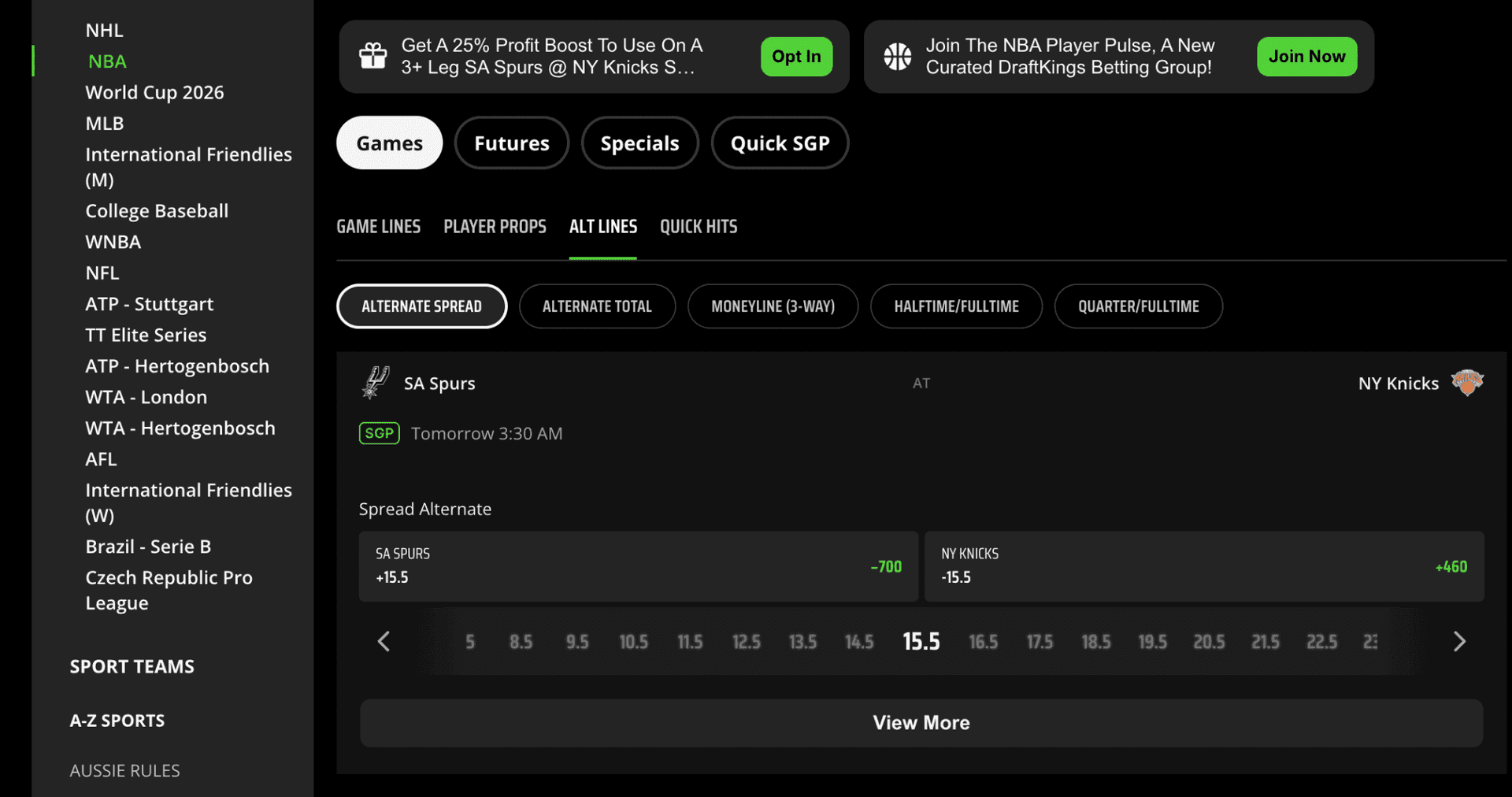Open MLB in the sidebar
The image size is (1512, 797).
(x=105, y=124)
